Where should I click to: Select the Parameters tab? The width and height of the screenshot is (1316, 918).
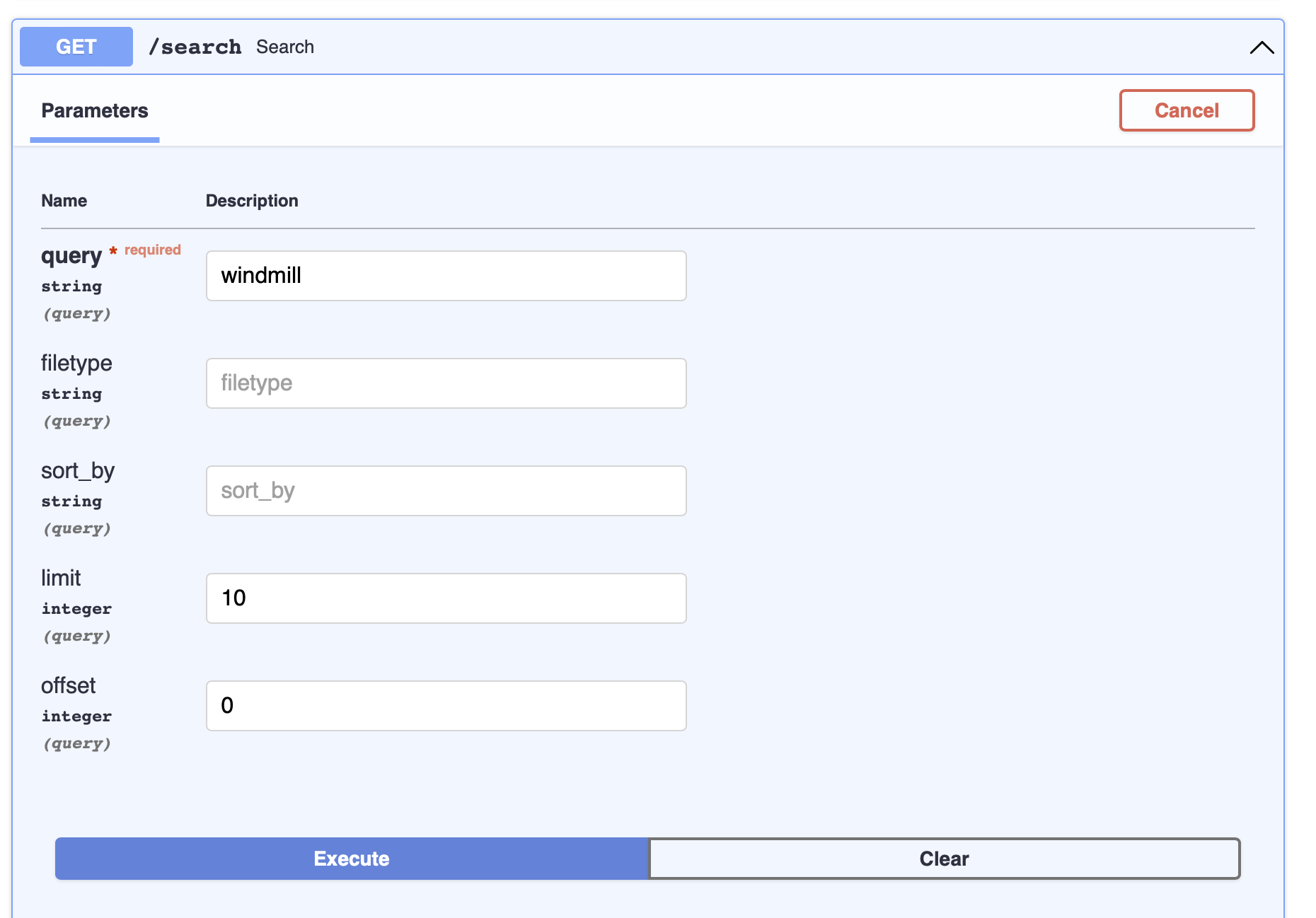tap(95, 111)
